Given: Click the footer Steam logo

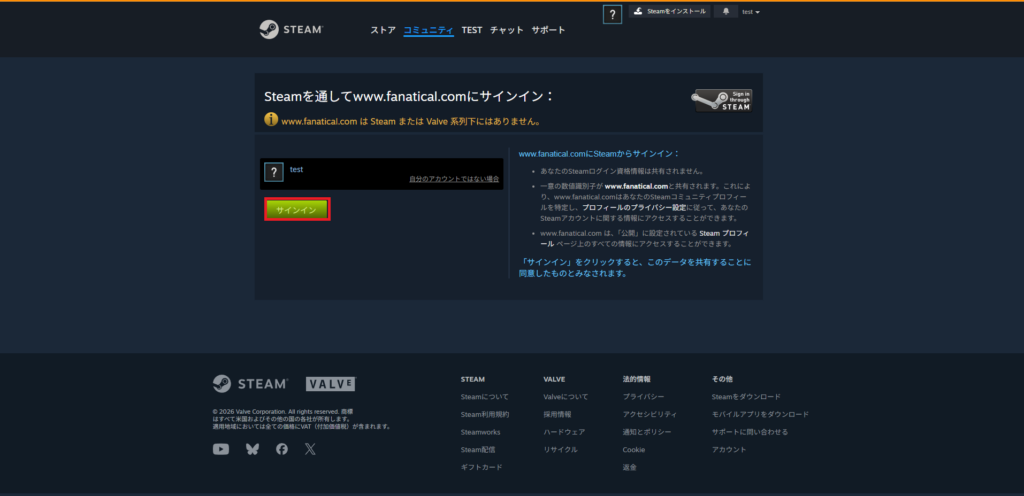Looking at the screenshot, I should tap(249, 384).
